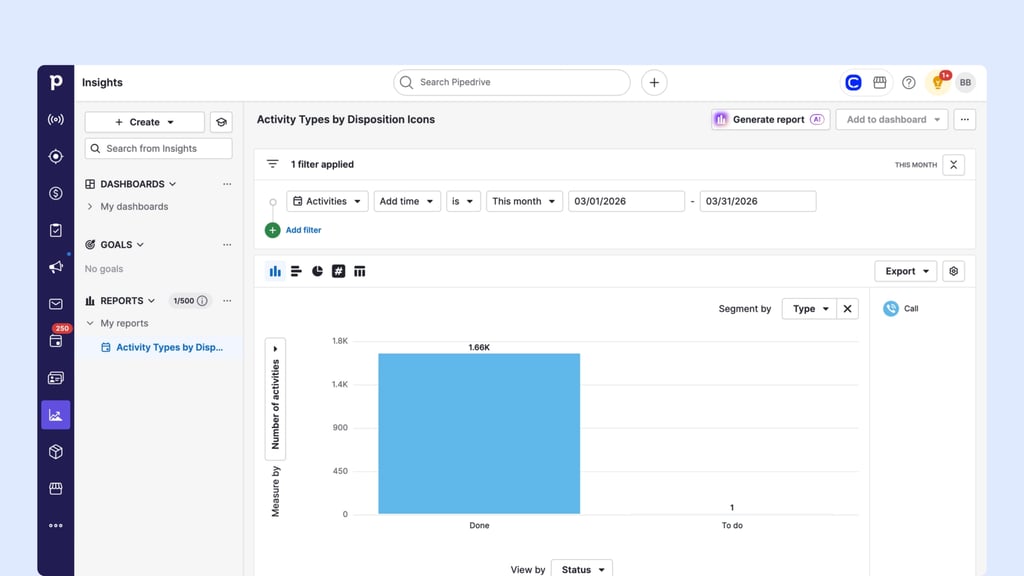Click the blue Done bar in chart
1024x576 pixels.
point(479,434)
